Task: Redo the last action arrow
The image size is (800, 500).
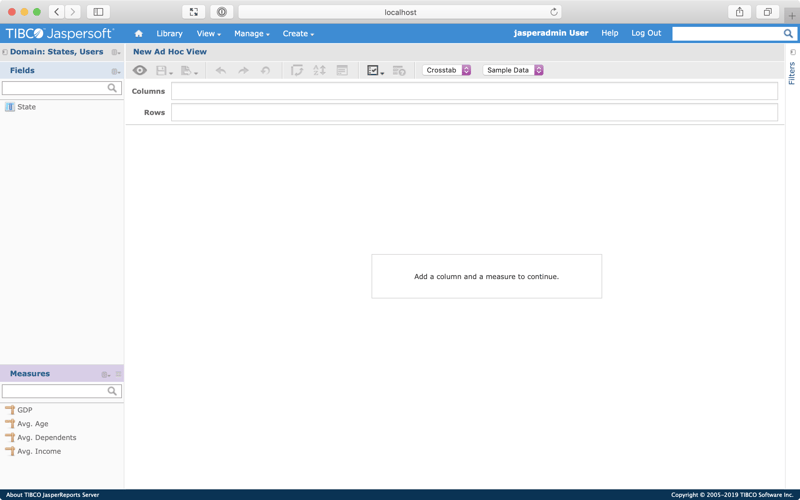Action: pos(243,70)
